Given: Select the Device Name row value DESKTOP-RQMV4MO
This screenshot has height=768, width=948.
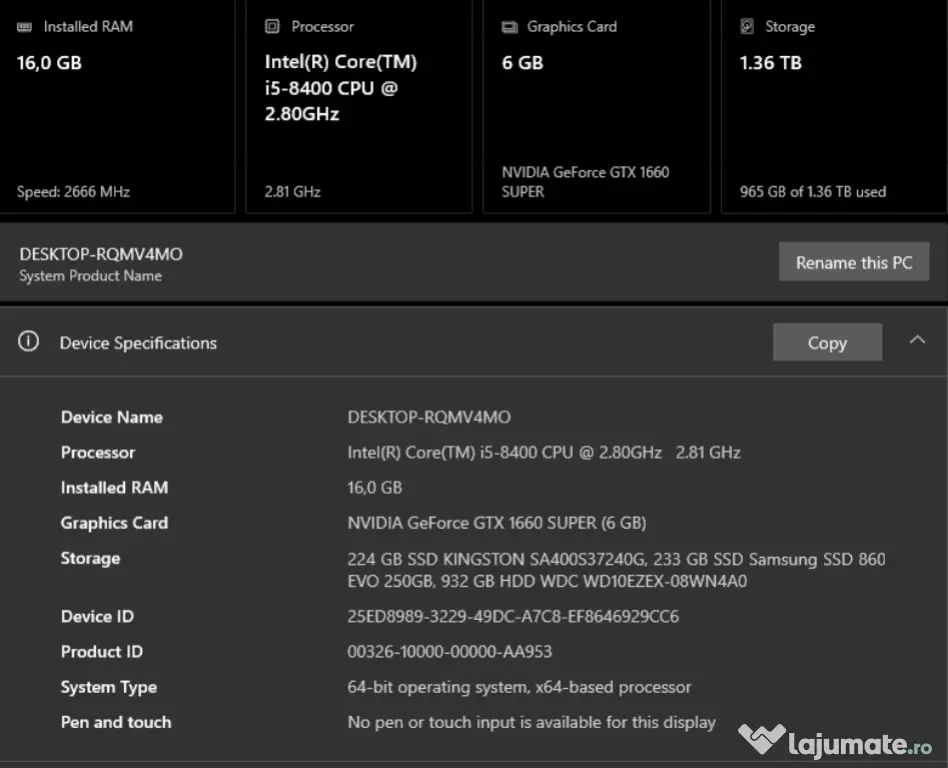Looking at the screenshot, I should point(429,417).
